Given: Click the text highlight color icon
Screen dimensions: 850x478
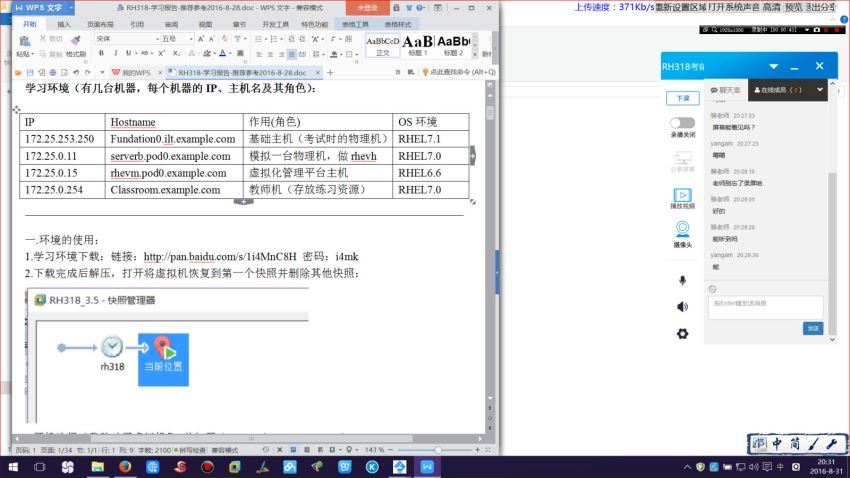Looking at the screenshot, I should pos(207,53).
